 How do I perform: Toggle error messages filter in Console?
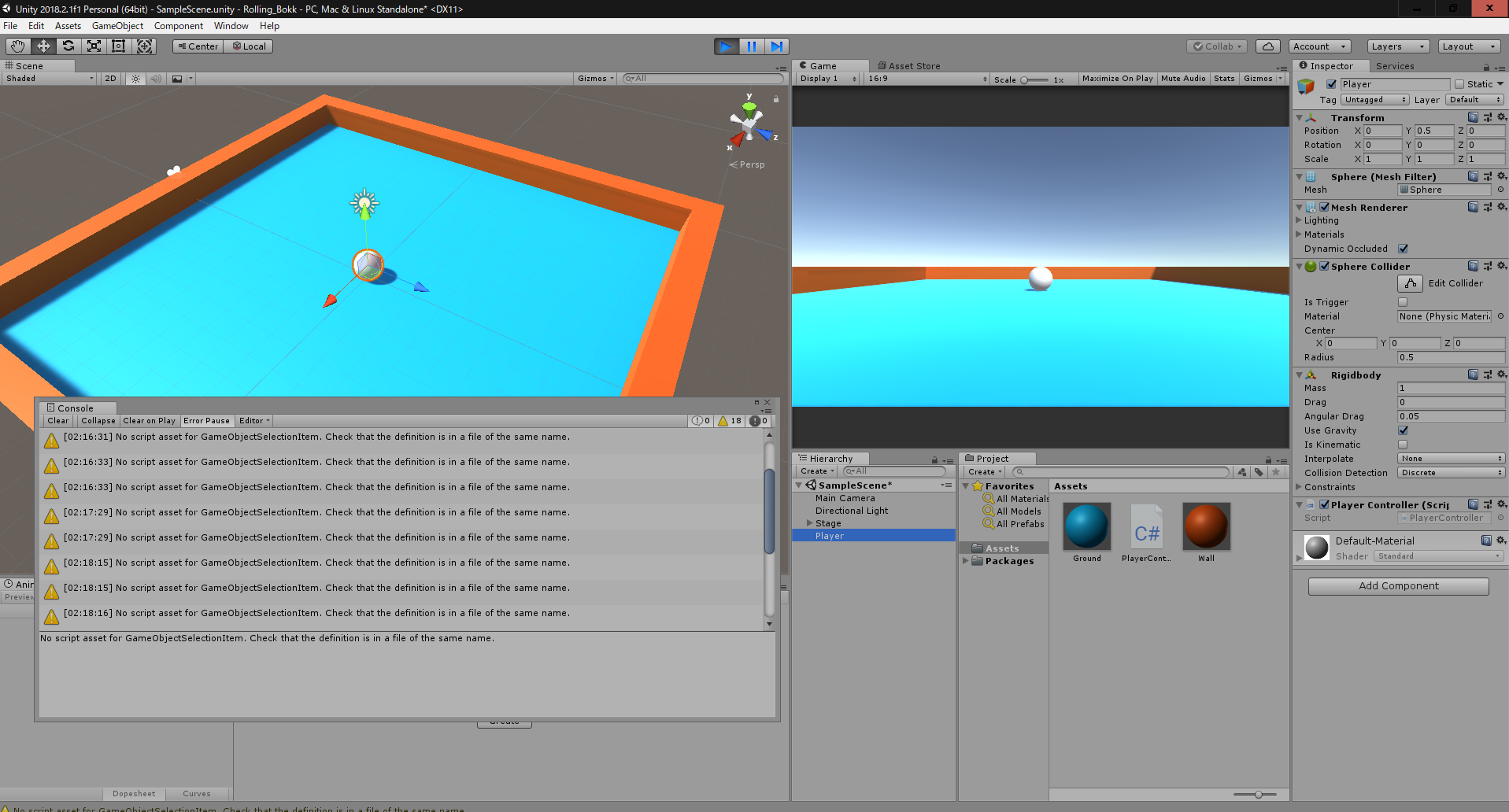click(x=759, y=421)
